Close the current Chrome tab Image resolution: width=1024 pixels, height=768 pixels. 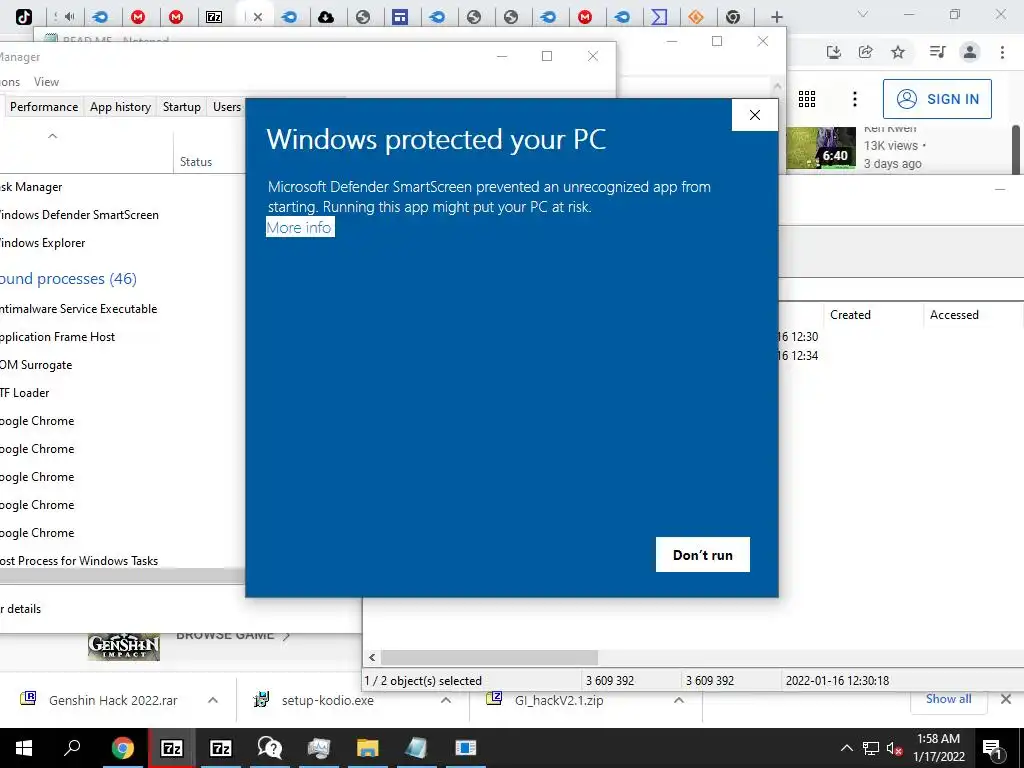258,17
